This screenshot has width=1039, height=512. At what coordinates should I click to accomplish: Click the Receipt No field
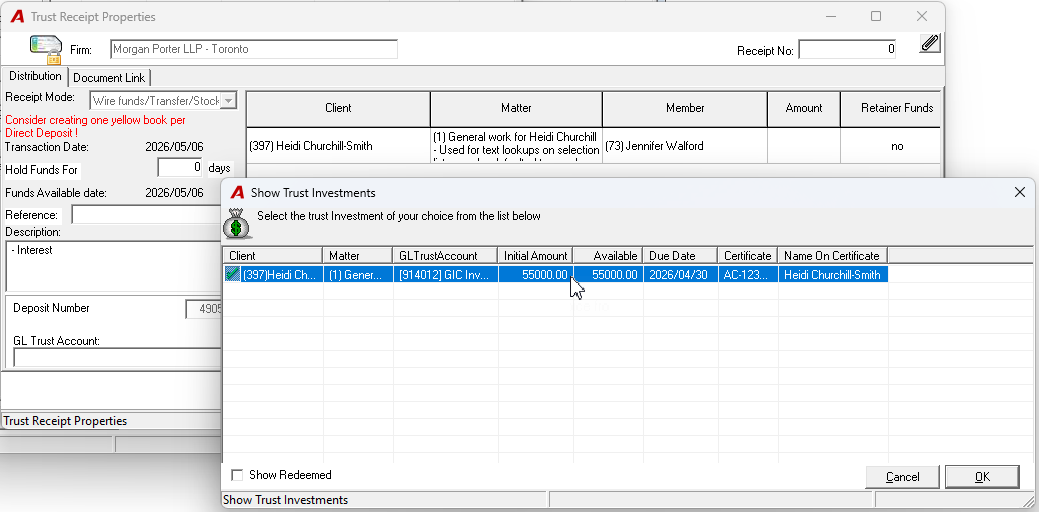(848, 50)
